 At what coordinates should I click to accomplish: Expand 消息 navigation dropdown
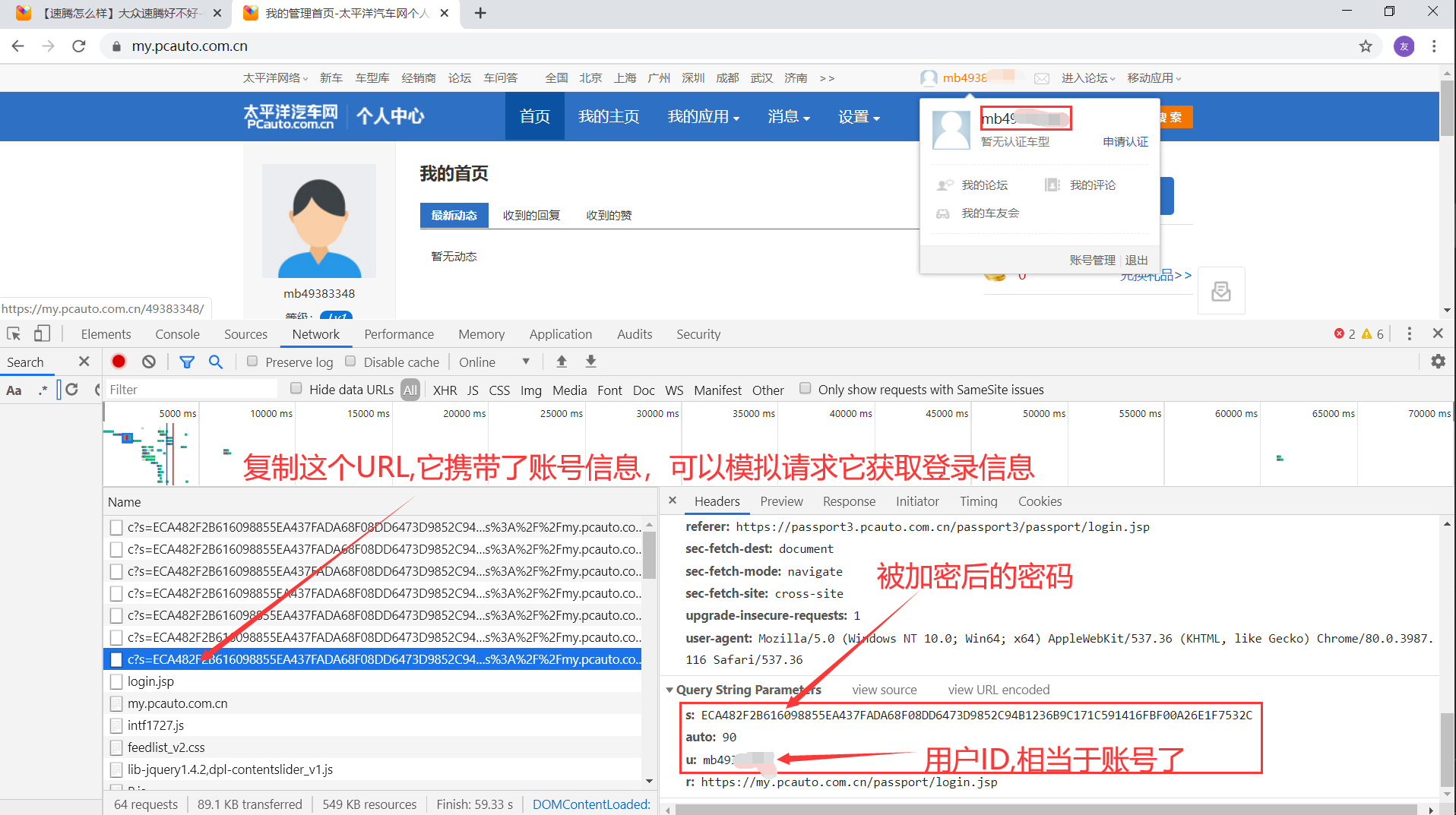click(x=789, y=116)
